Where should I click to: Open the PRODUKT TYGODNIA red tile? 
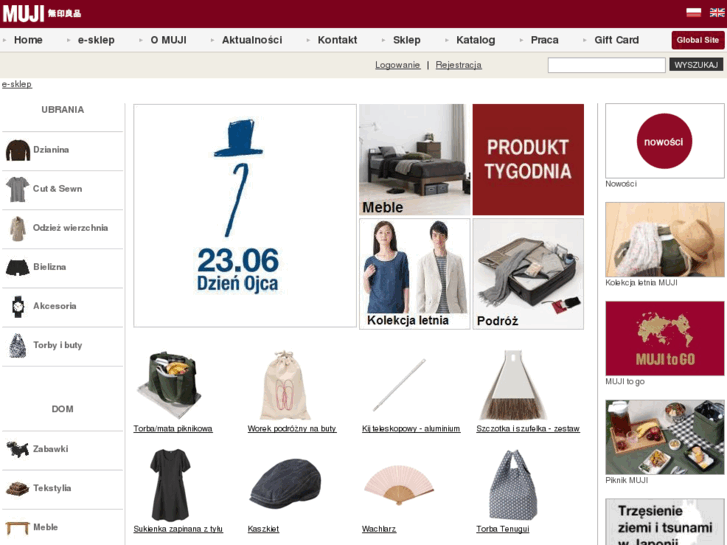click(x=528, y=160)
